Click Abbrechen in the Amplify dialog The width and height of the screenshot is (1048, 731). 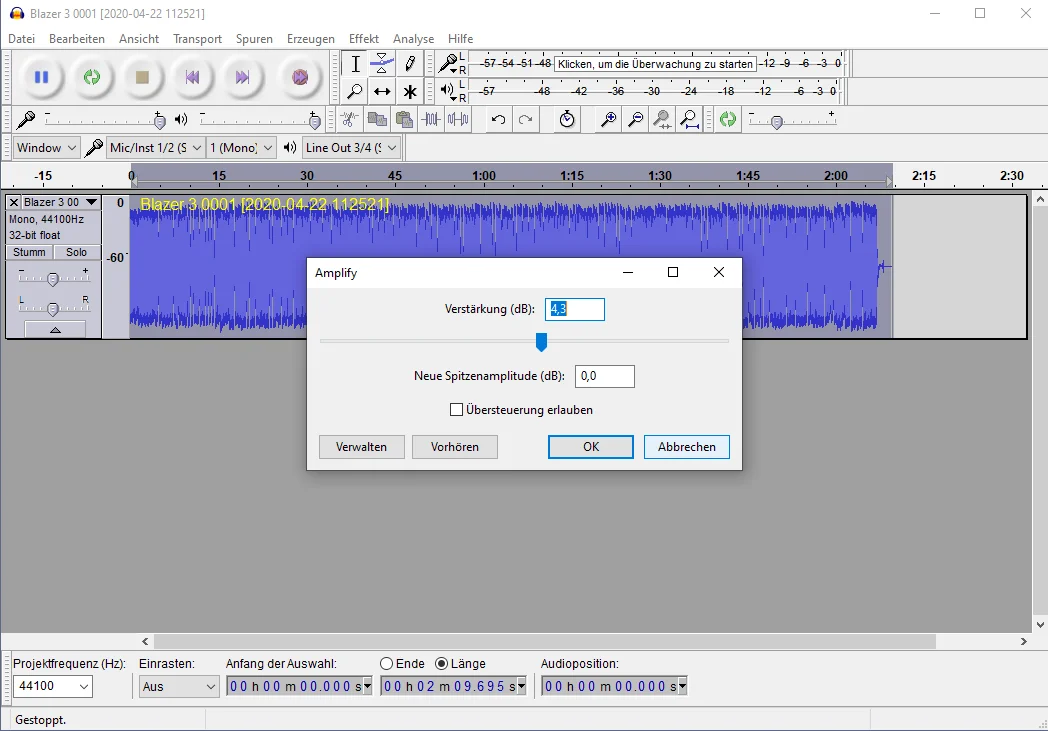click(x=686, y=447)
